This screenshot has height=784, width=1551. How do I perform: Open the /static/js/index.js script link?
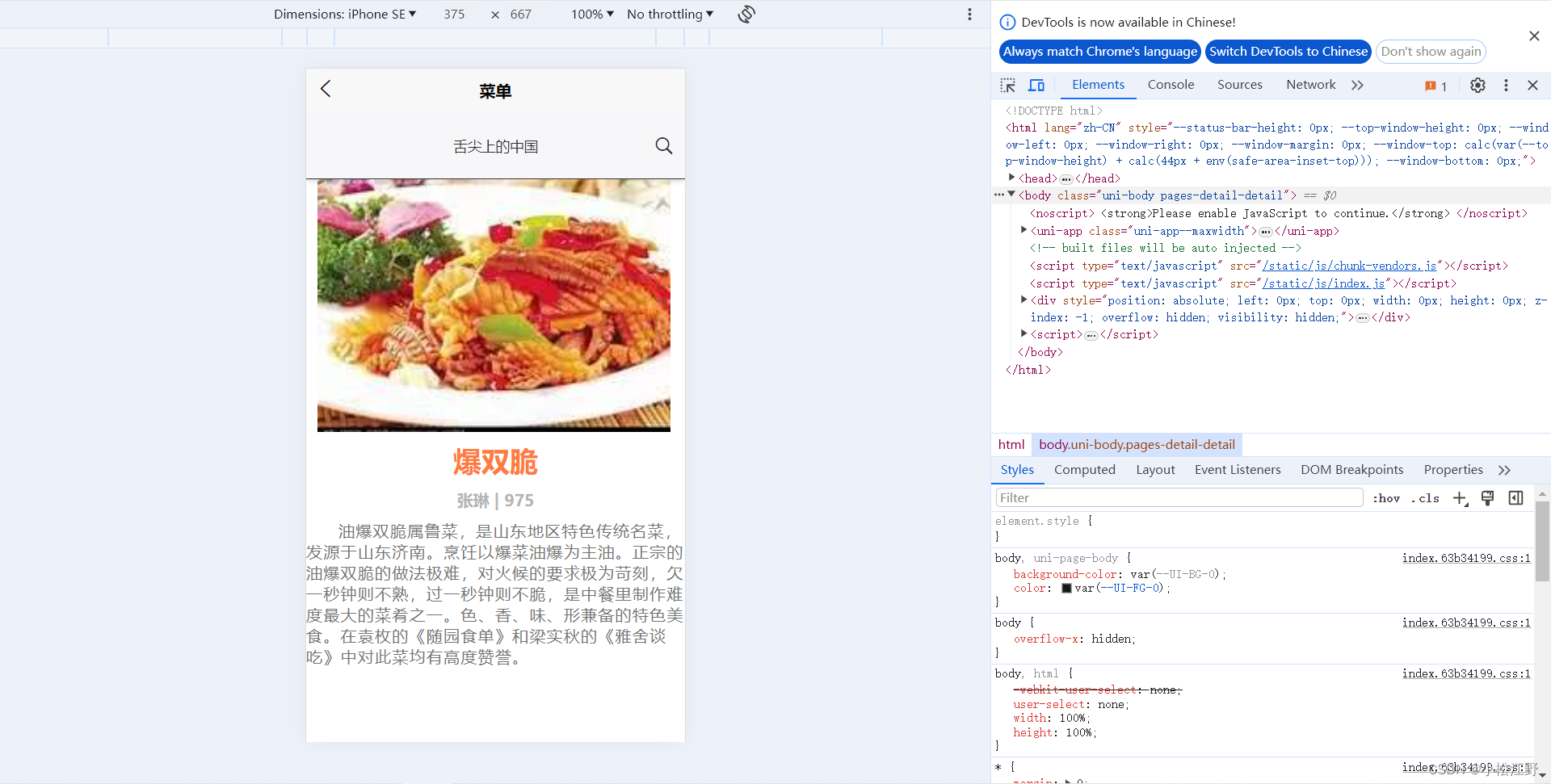pyautogui.click(x=1323, y=283)
